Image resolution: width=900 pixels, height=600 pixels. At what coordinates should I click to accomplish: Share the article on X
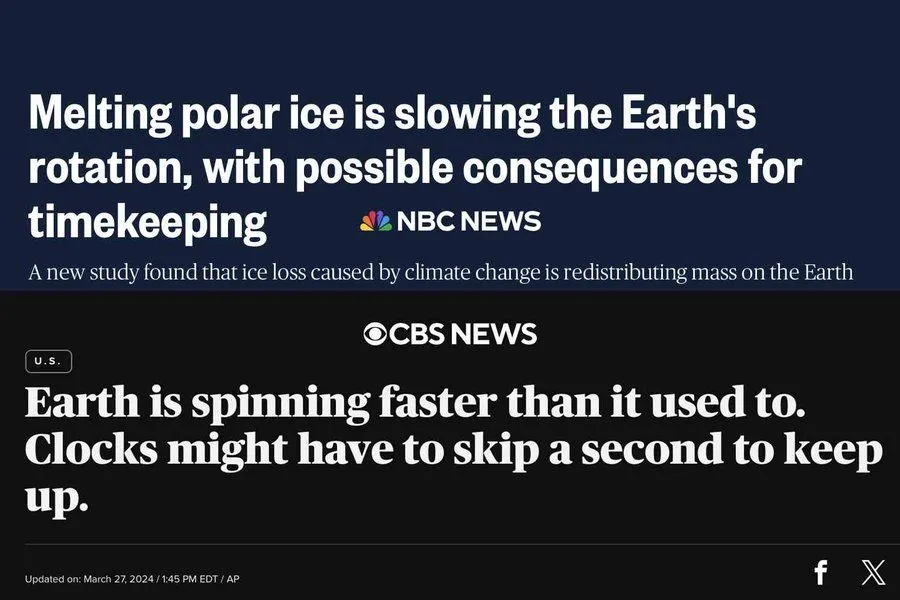tap(873, 572)
